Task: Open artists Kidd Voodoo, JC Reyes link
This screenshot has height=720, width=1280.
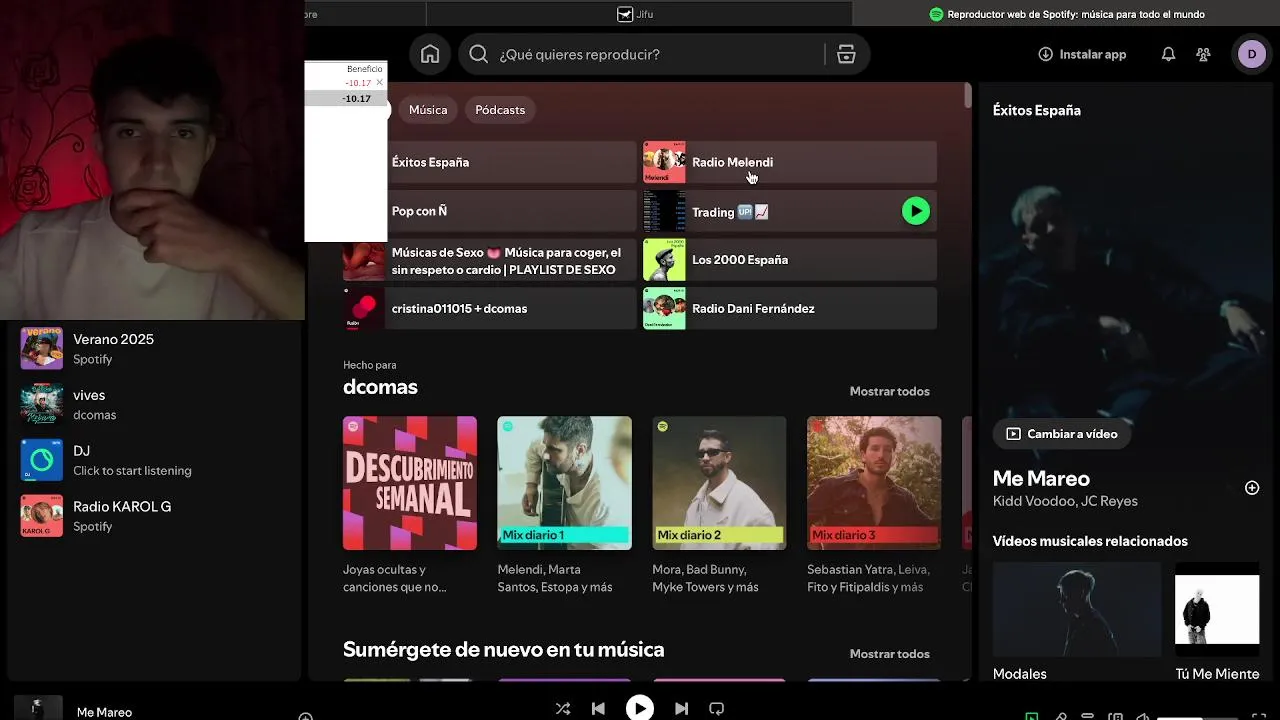Action: [1065, 501]
